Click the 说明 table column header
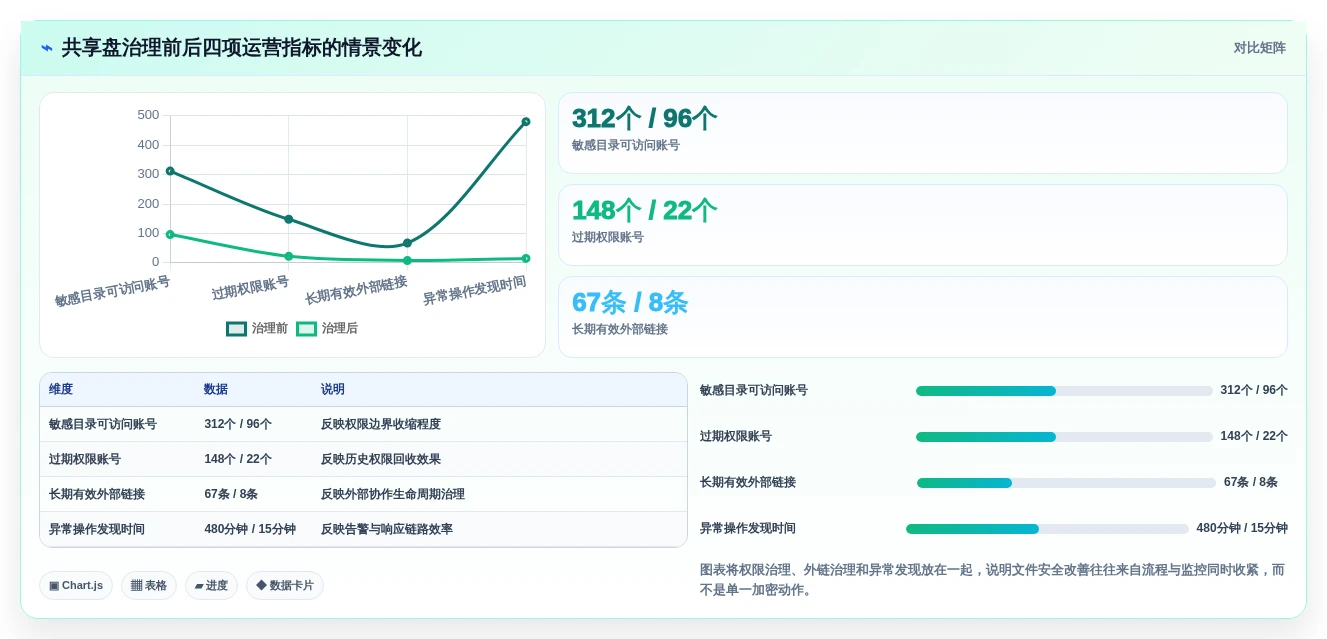 tap(333, 390)
